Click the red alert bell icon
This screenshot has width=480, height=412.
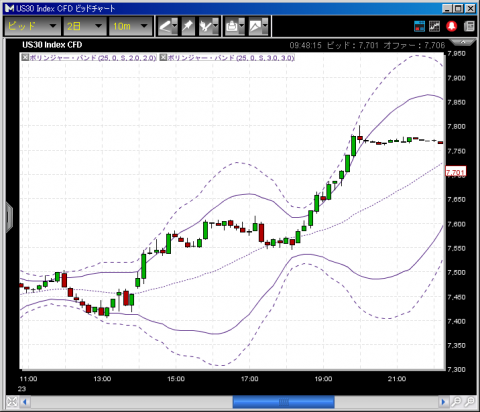pyautogui.click(x=452, y=26)
